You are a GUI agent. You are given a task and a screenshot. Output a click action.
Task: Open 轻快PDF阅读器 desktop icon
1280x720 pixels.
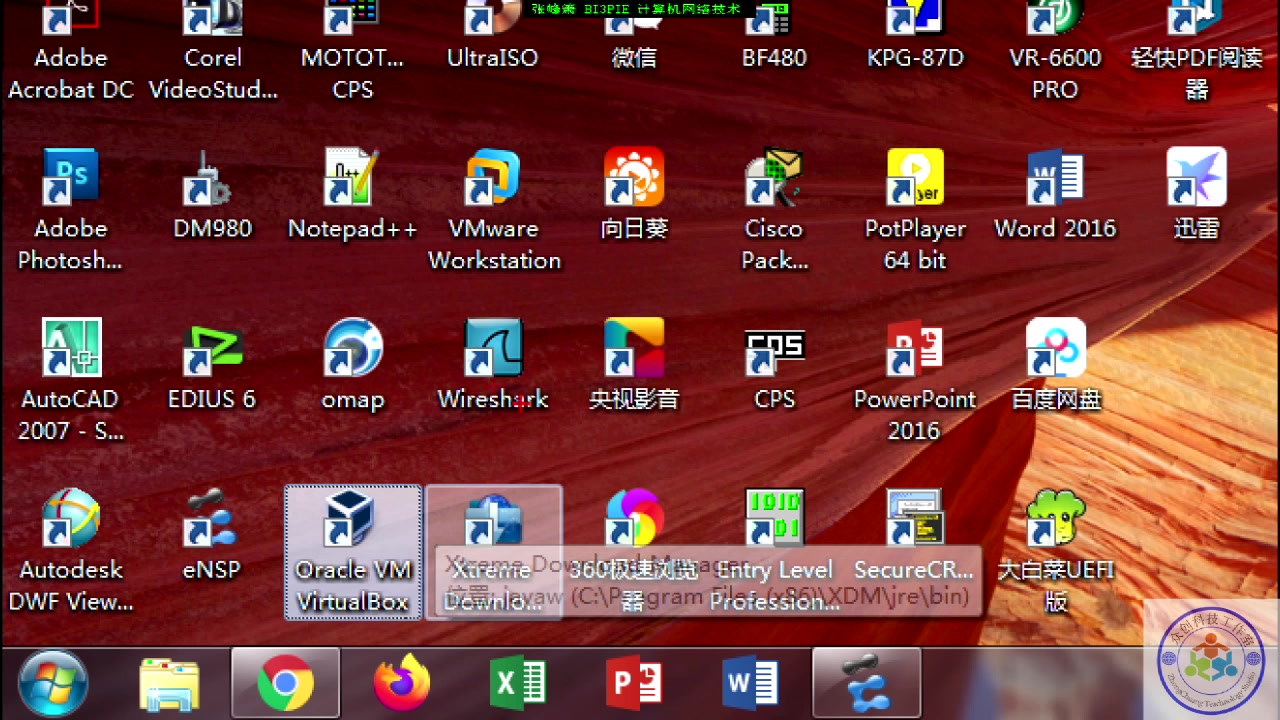pyautogui.click(x=1196, y=50)
